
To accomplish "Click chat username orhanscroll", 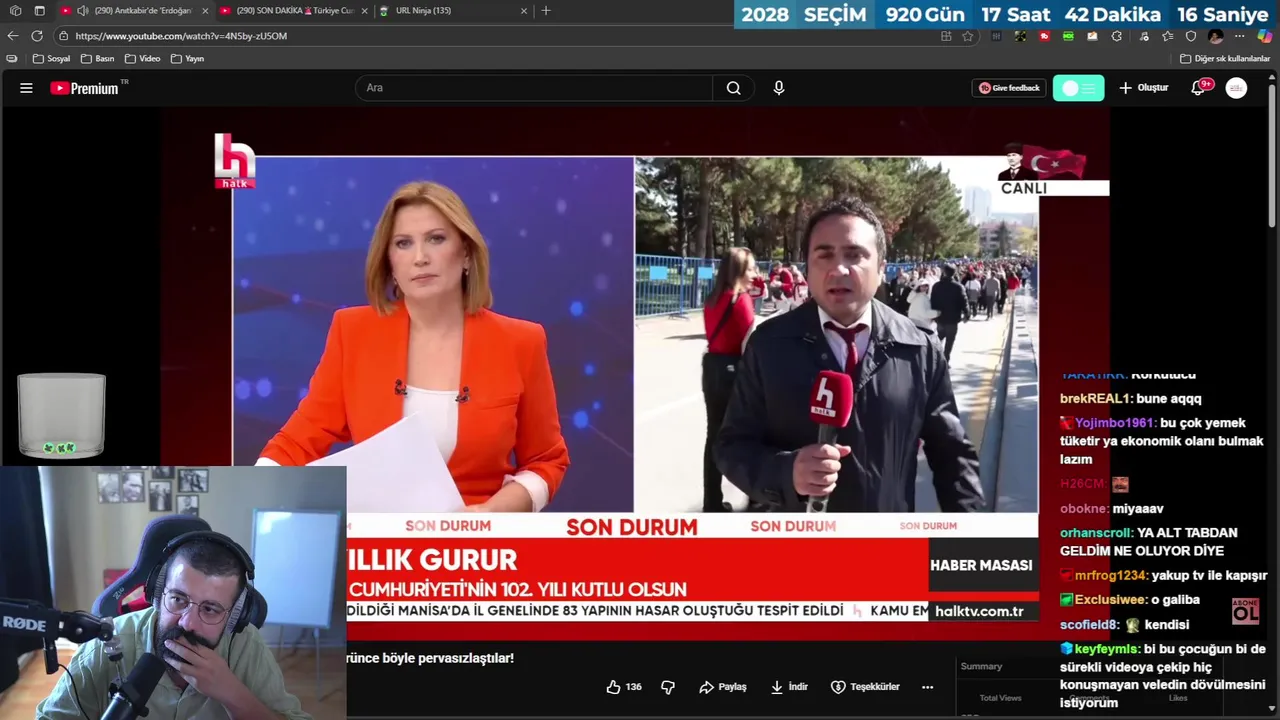I will 1097,533.
